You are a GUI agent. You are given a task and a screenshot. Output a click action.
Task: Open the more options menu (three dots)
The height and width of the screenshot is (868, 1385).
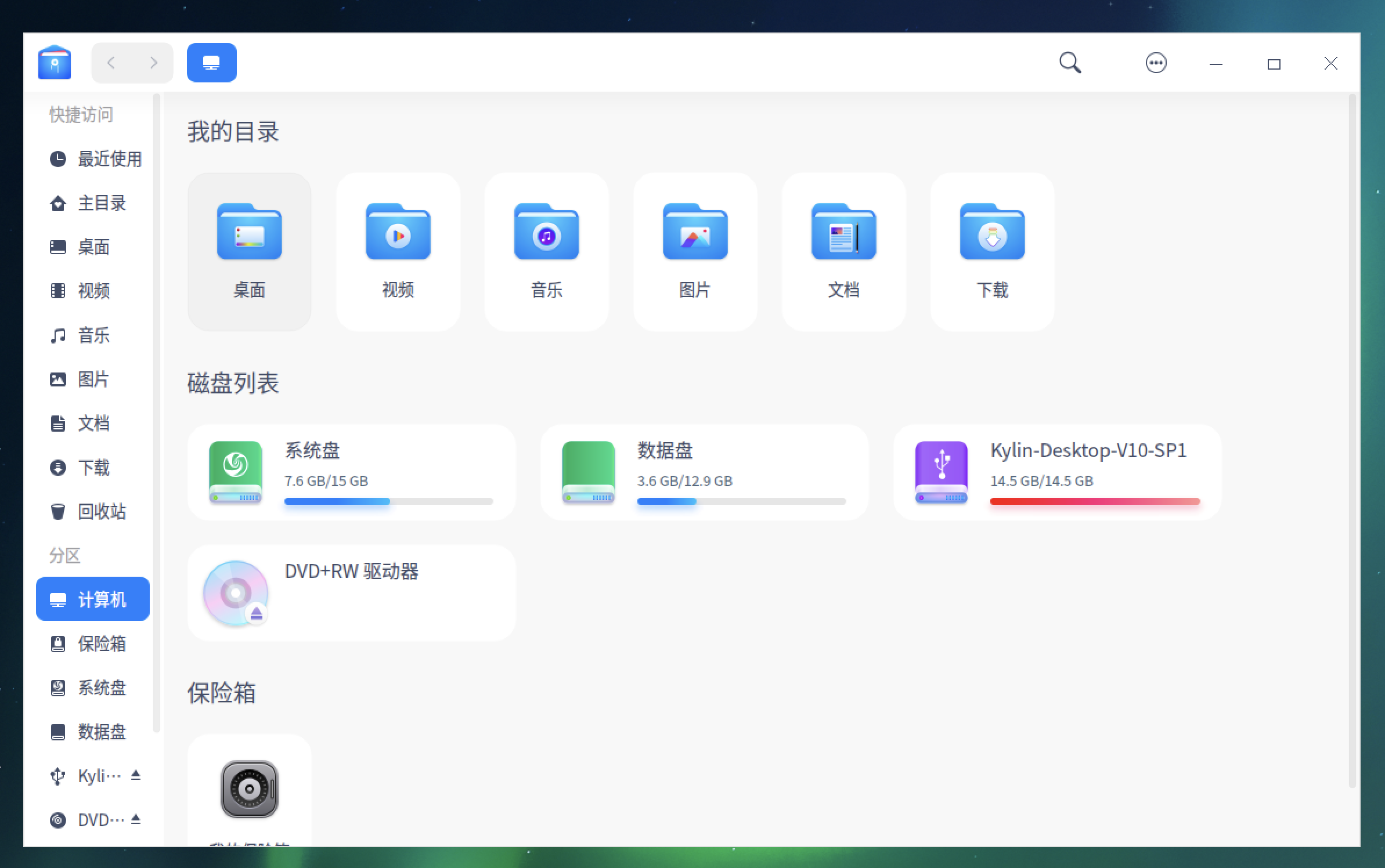(x=1156, y=63)
